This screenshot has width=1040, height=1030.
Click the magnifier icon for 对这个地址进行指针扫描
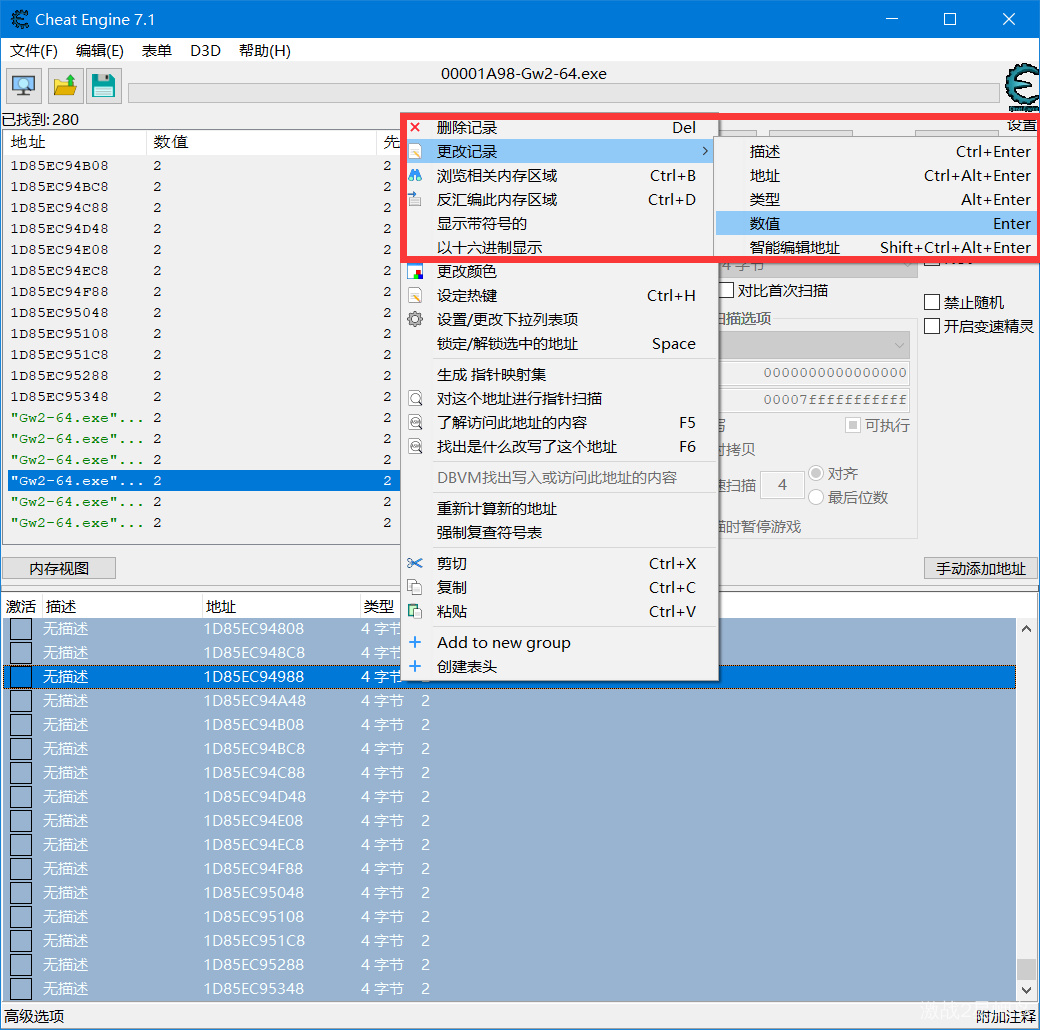point(415,399)
